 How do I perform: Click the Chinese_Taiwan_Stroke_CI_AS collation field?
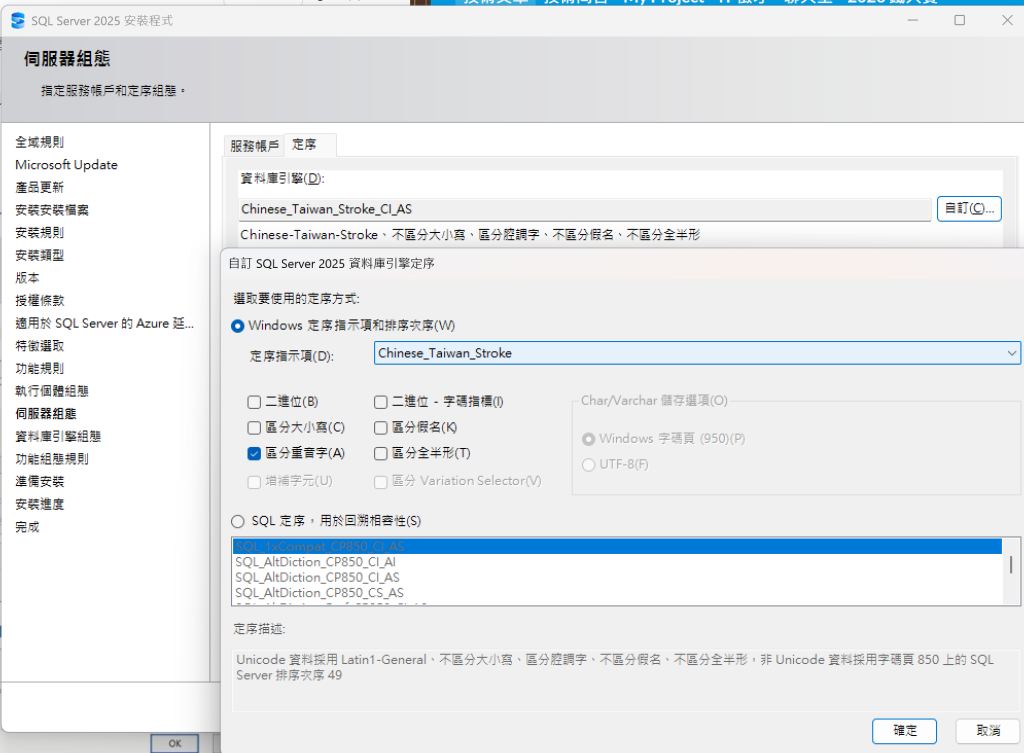click(x=584, y=210)
